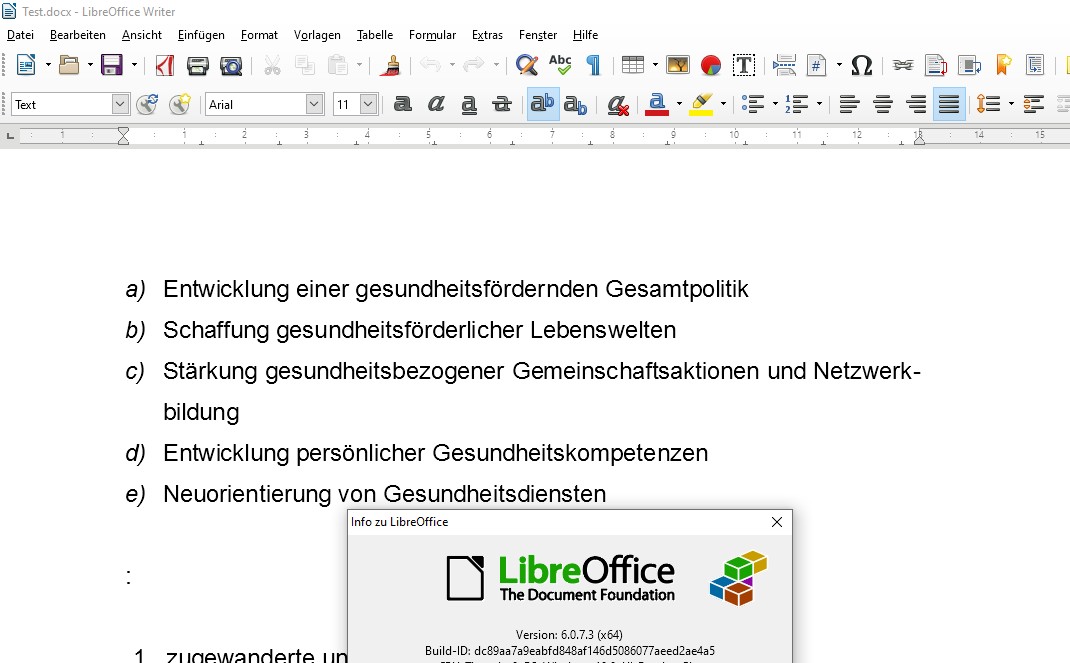1070x663 pixels.
Task: Clear direct formatting
Action: 618,104
